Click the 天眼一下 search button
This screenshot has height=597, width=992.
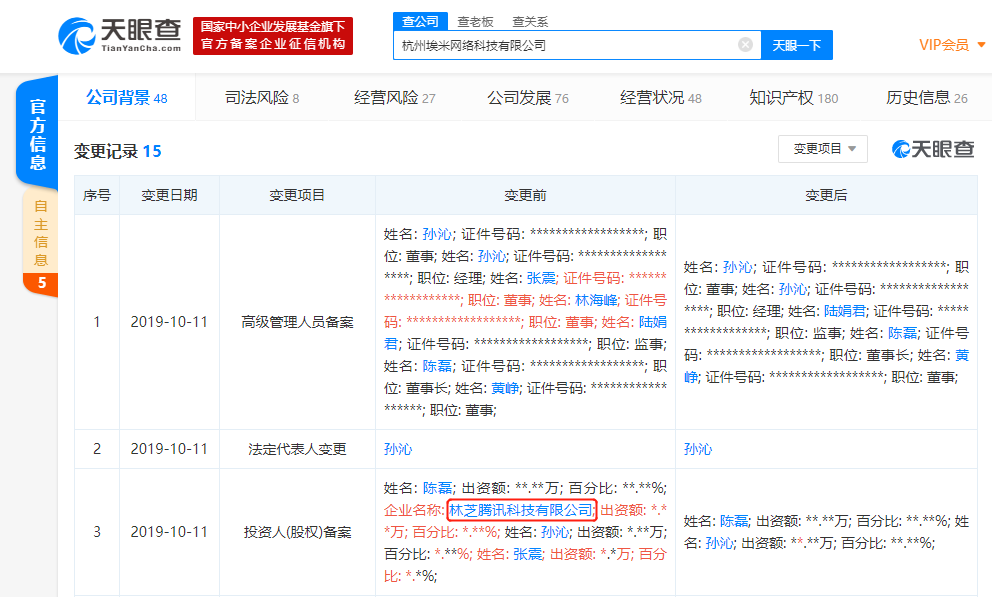tap(797, 45)
